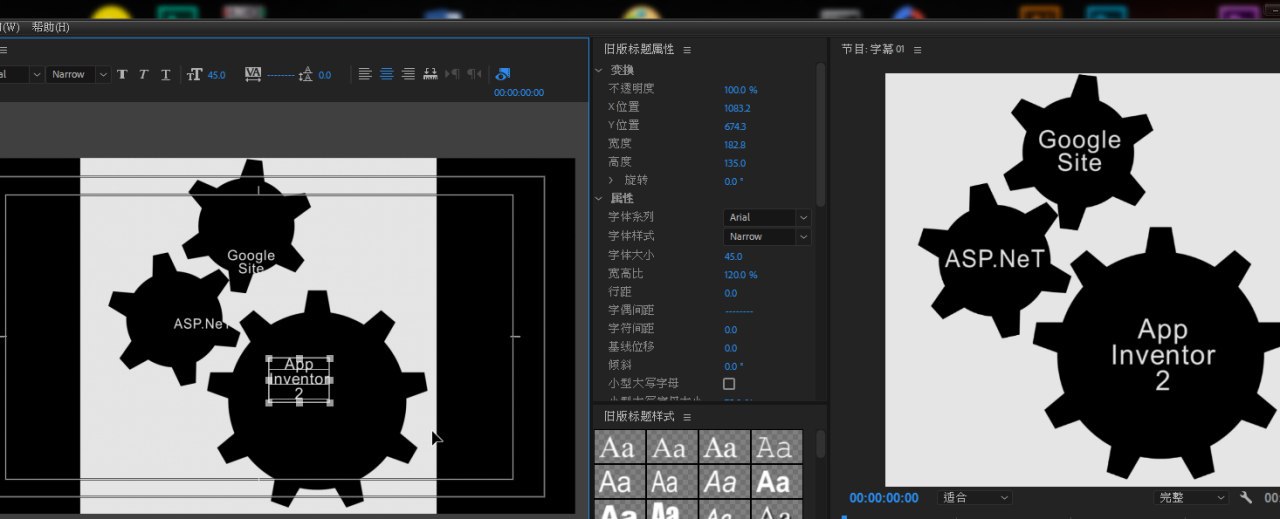Apply the first title style thumbnail
The image size is (1280, 519).
pos(620,447)
